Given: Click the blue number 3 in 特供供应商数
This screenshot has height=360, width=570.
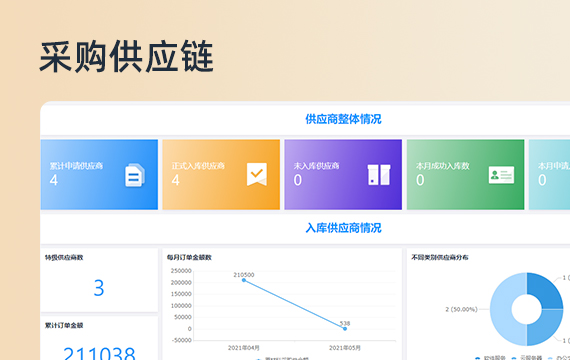Looking at the screenshot, I should [x=99, y=288].
